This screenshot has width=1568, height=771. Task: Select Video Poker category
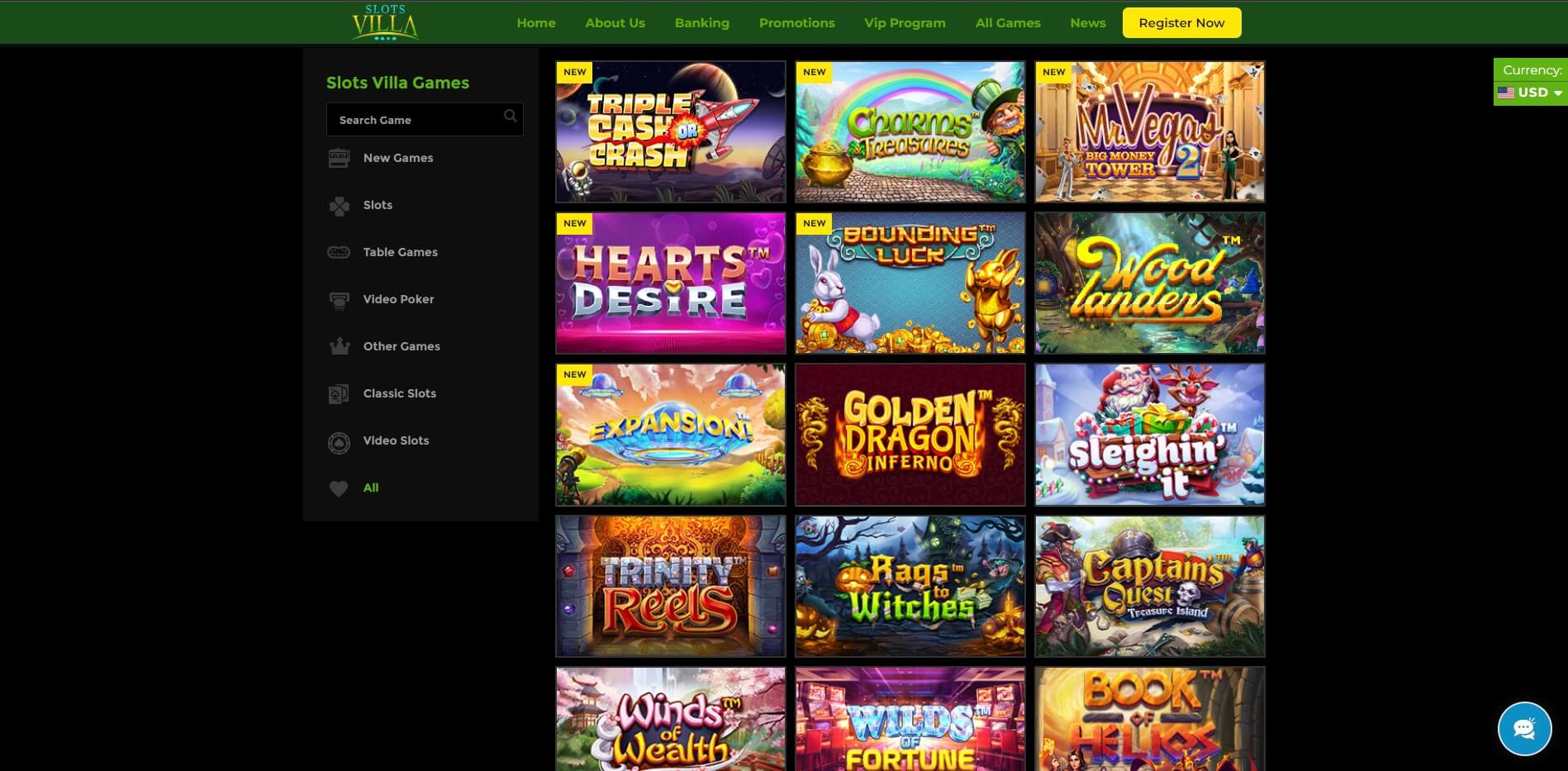point(398,299)
